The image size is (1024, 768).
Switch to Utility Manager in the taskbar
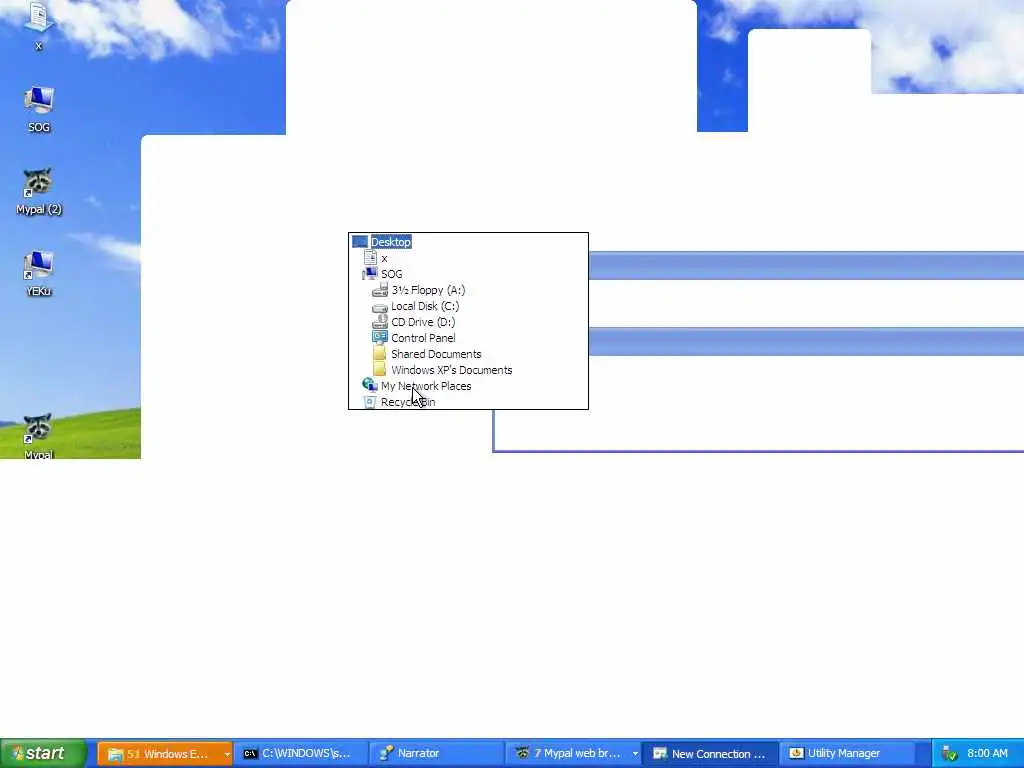[x=846, y=754]
